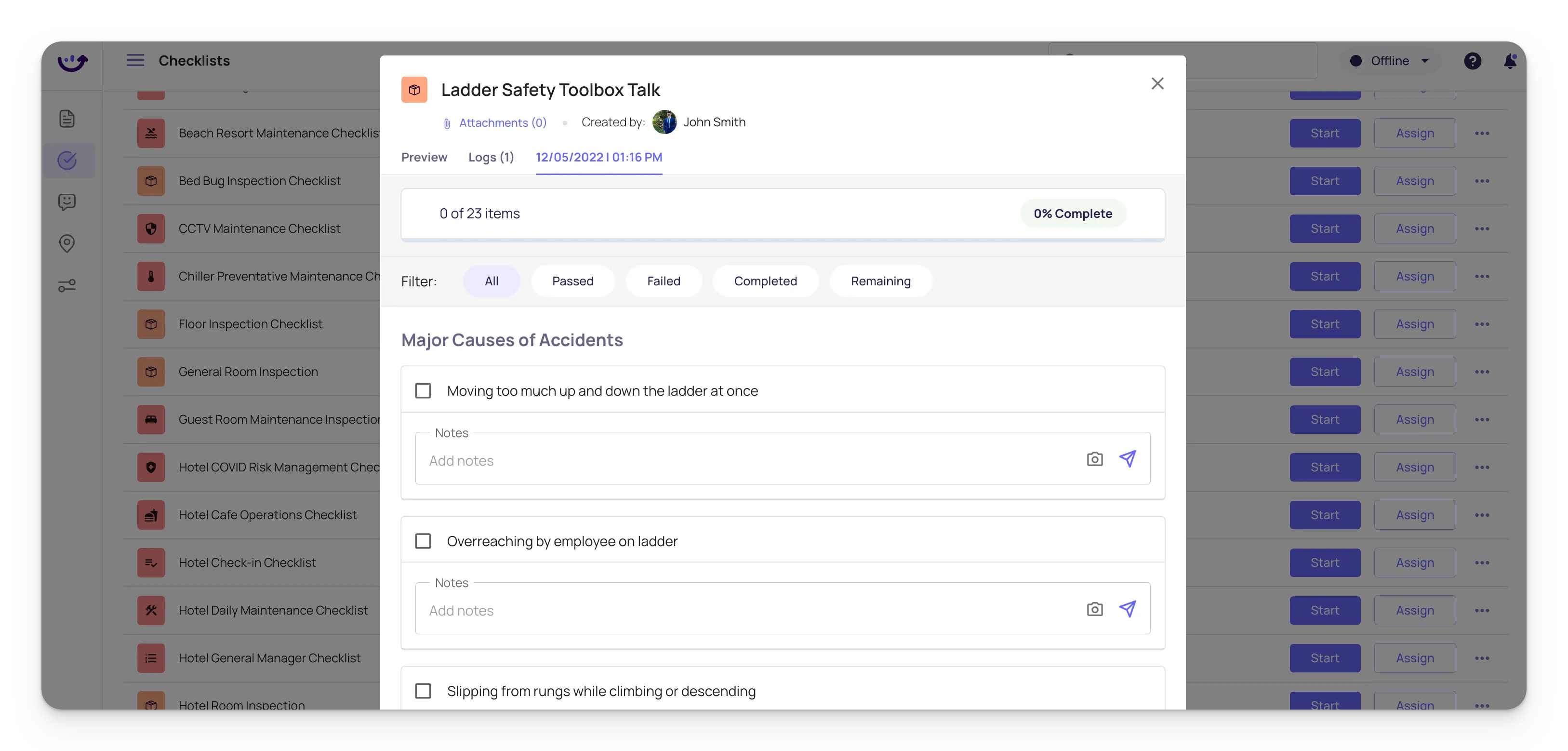Image resolution: width=1568 pixels, height=751 pixels.
Task: Open notifications bell icon
Action: pos(1510,61)
